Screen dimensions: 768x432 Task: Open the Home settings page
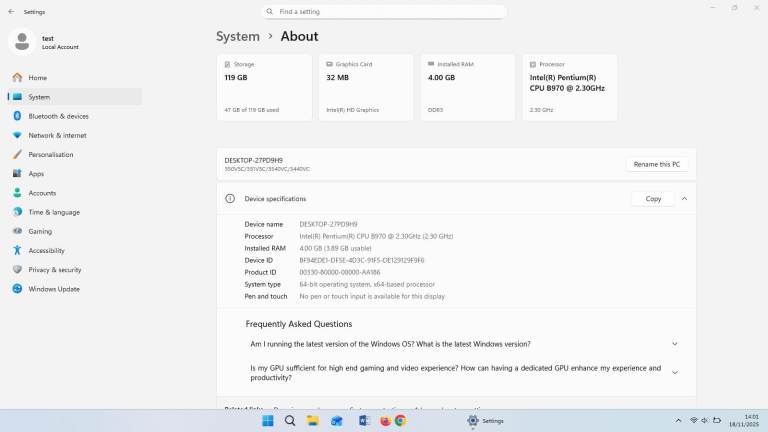37,77
